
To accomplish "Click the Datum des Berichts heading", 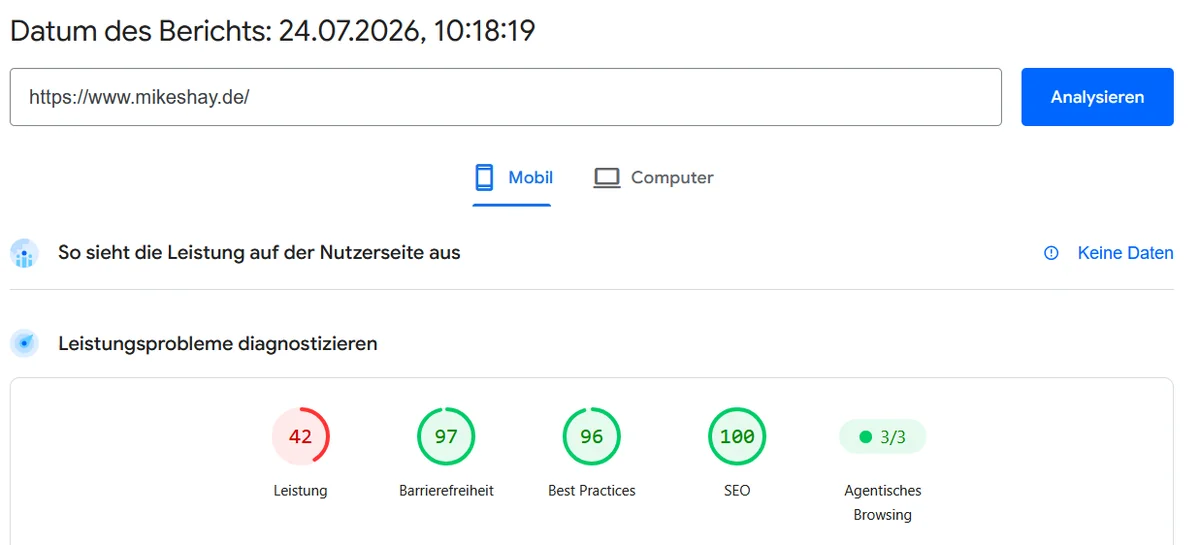I will tap(273, 30).
